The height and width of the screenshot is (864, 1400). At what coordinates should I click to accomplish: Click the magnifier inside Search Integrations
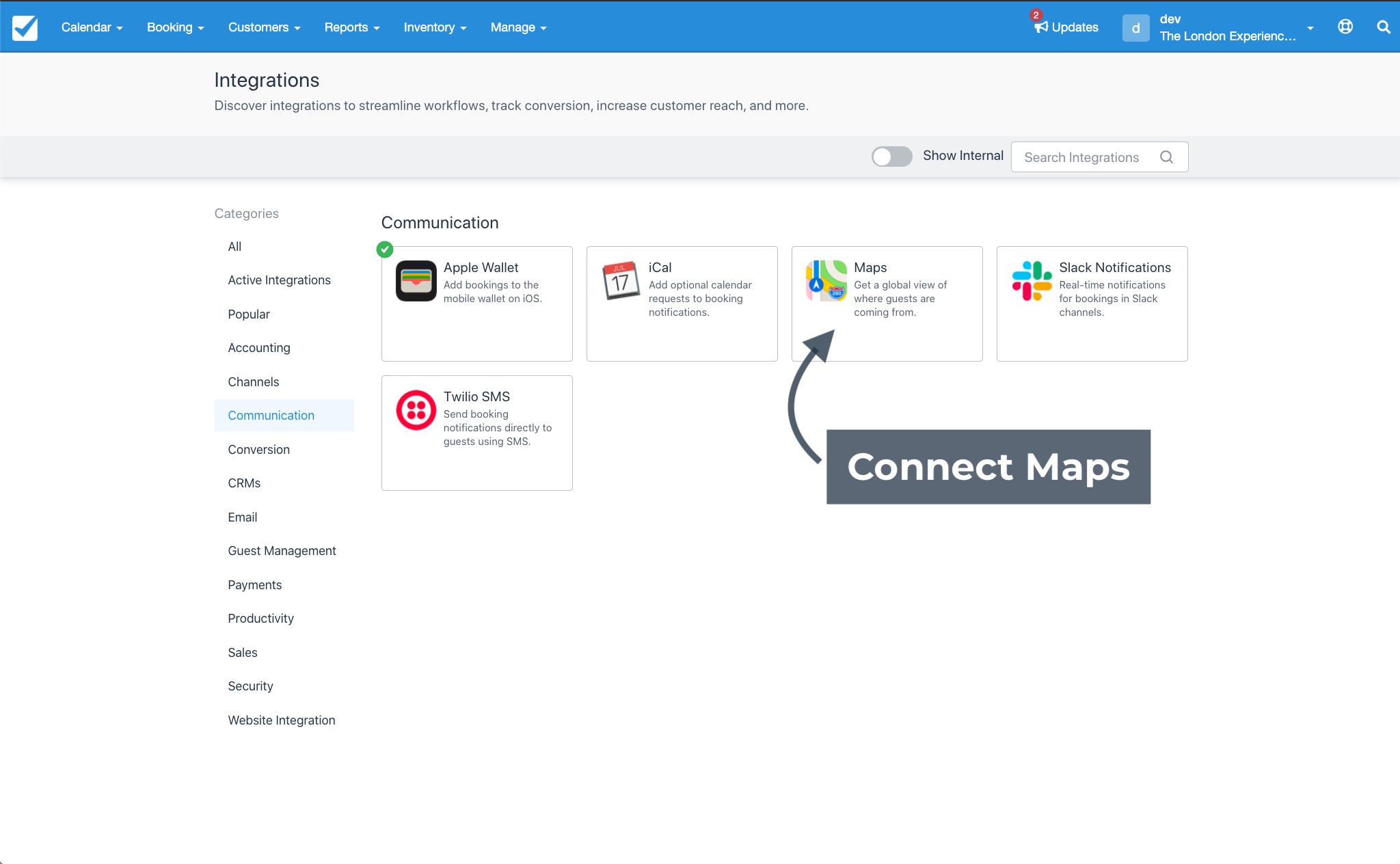coord(1167,157)
